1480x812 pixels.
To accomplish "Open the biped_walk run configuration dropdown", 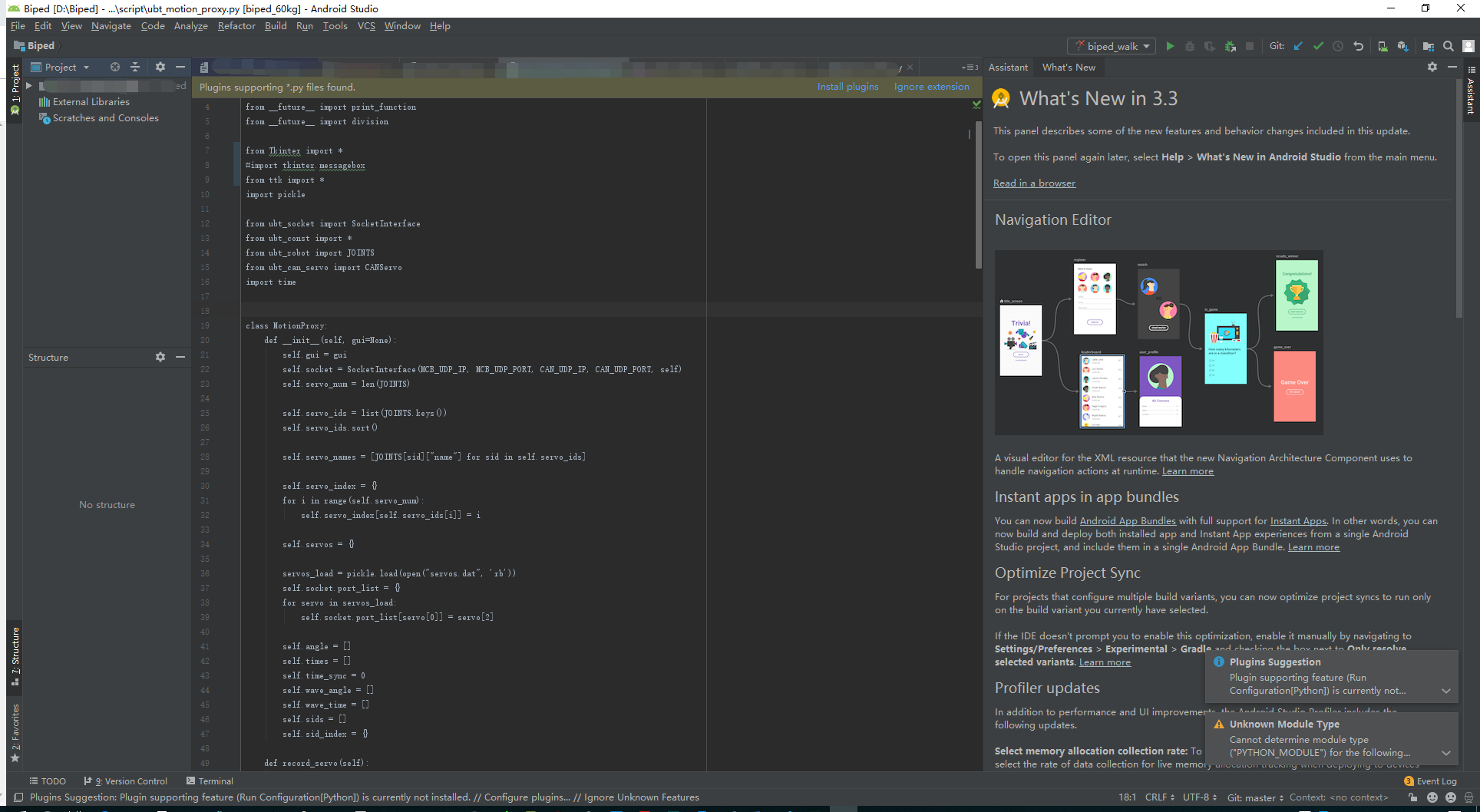I will click(x=1112, y=46).
